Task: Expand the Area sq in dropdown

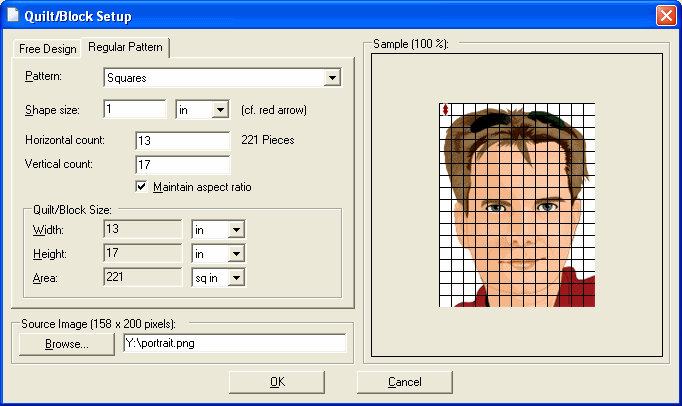Action: pos(218,278)
